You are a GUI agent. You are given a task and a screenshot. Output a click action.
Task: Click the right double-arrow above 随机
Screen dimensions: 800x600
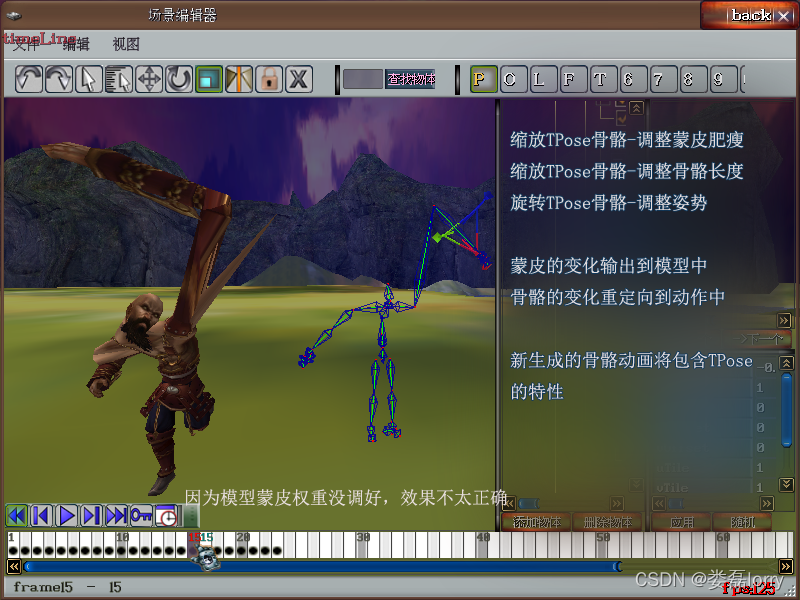(766, 504)
